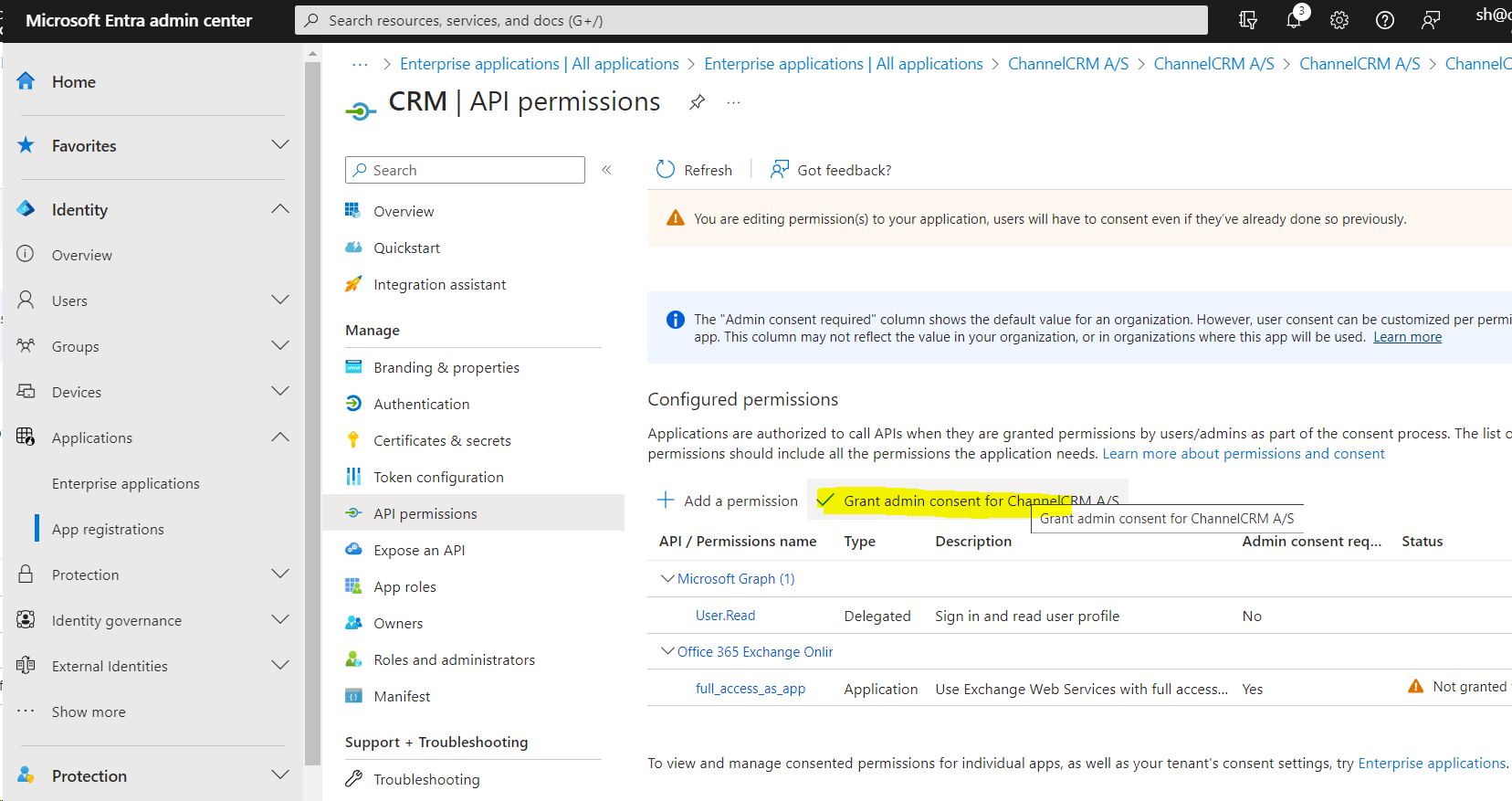The image size is (1512, 801).
Task: Open Branding & properties page
Action: (446, 367)
